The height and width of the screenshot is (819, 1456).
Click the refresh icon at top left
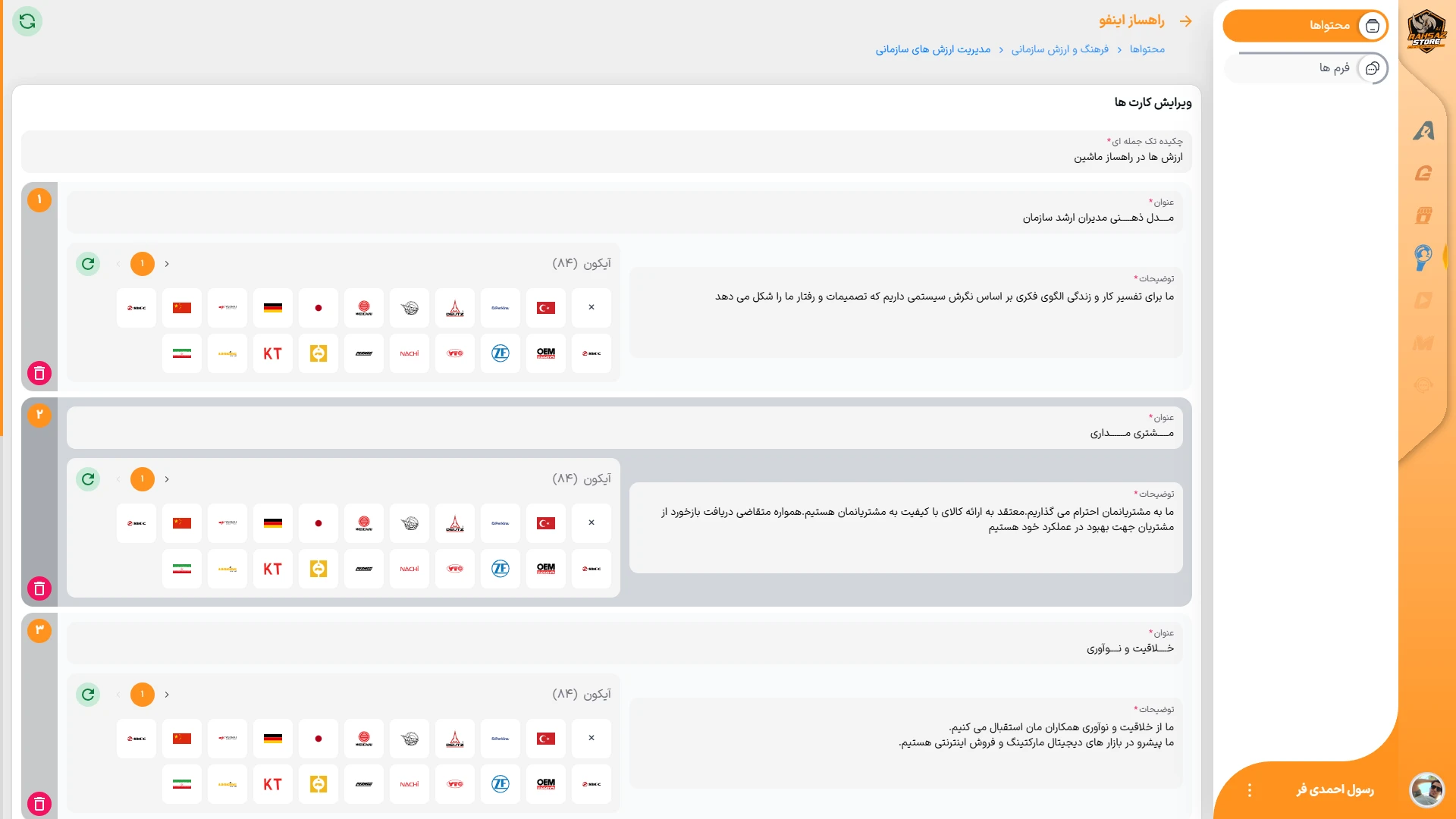click(27, 21)
